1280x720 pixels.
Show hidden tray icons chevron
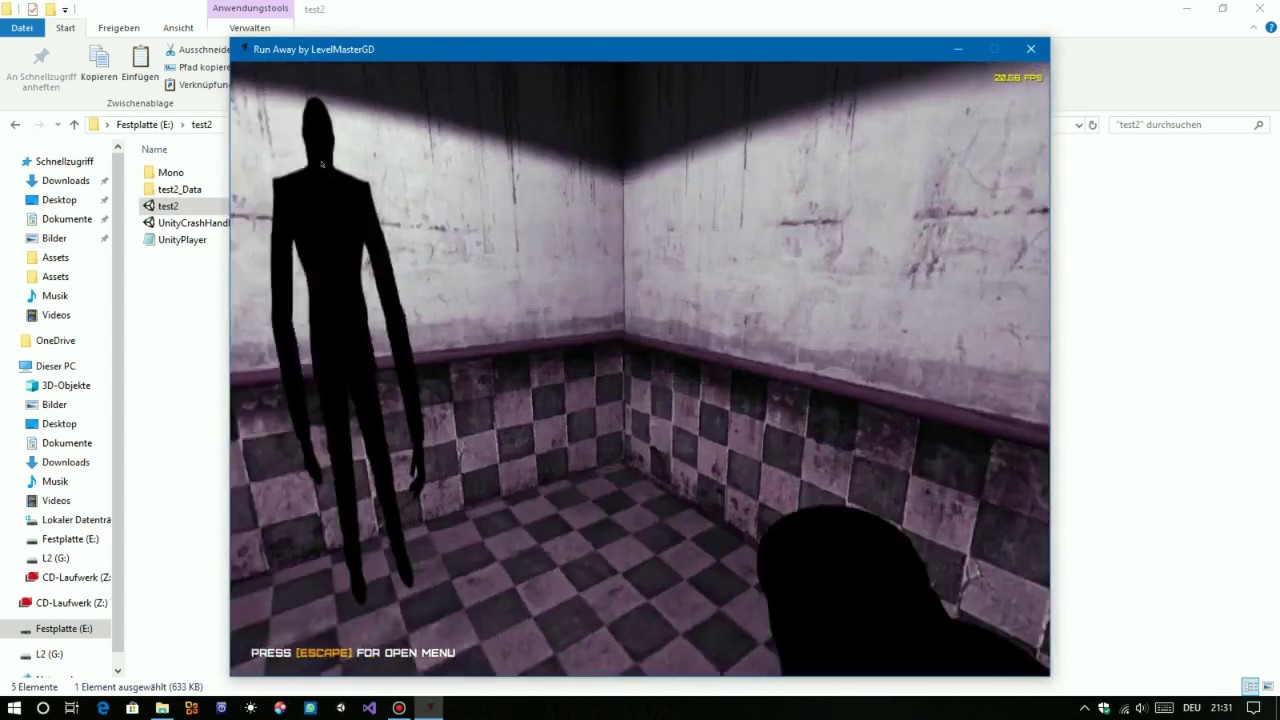click(1085, 708)
